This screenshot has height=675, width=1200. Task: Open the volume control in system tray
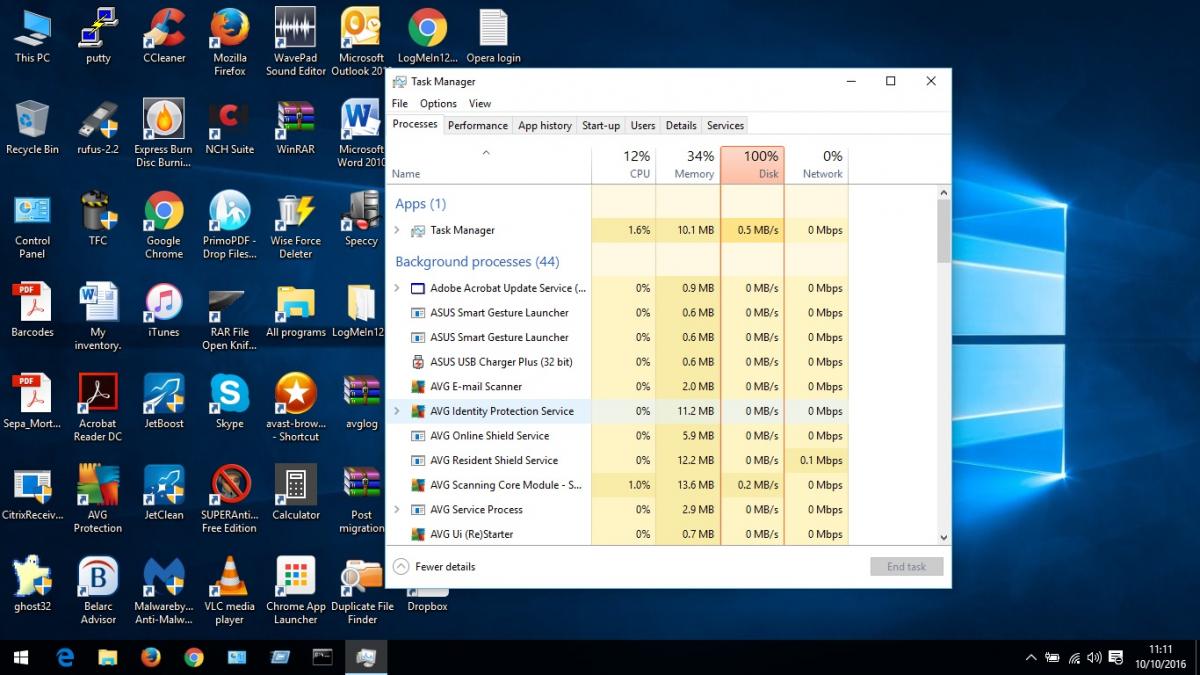click(1095, 658)
